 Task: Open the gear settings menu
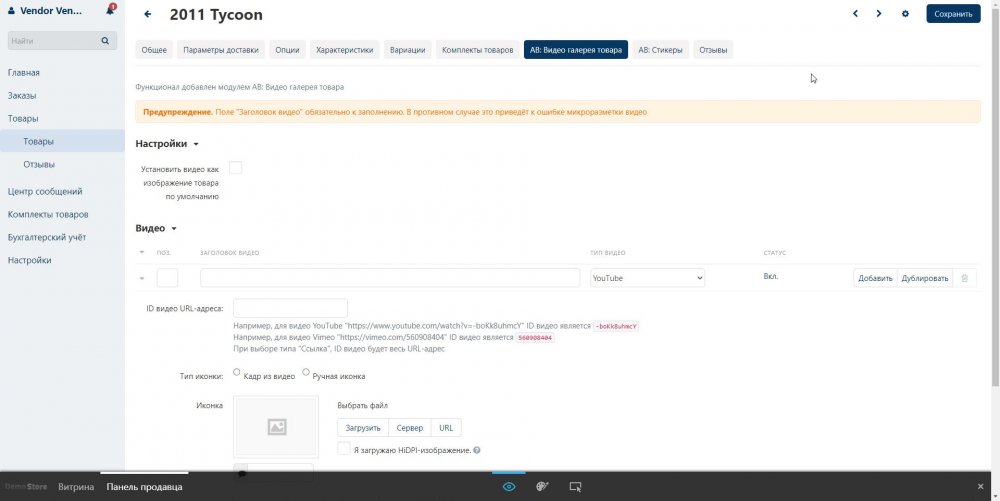(x=905, y=14)
